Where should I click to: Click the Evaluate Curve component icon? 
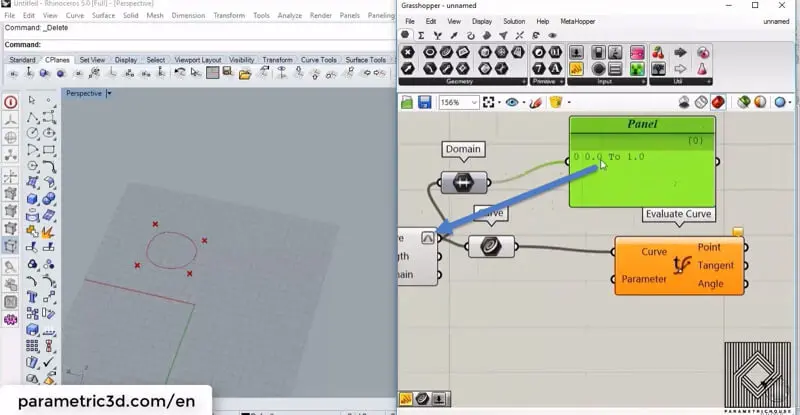[684, 265]
